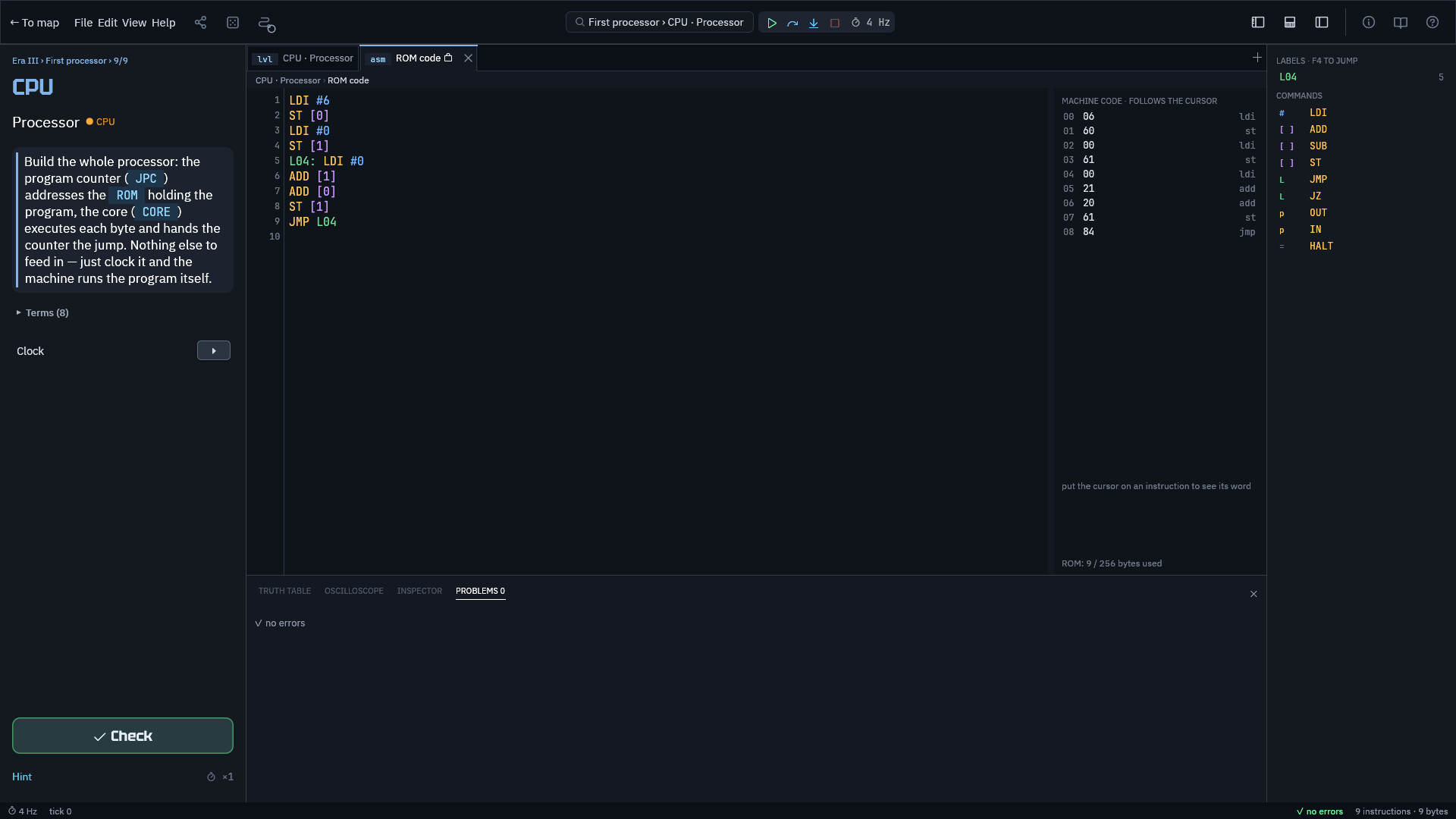The image size is (1456, 819).
Task: Click the First processor CPU Processor search box
Action: pos(659,23)
